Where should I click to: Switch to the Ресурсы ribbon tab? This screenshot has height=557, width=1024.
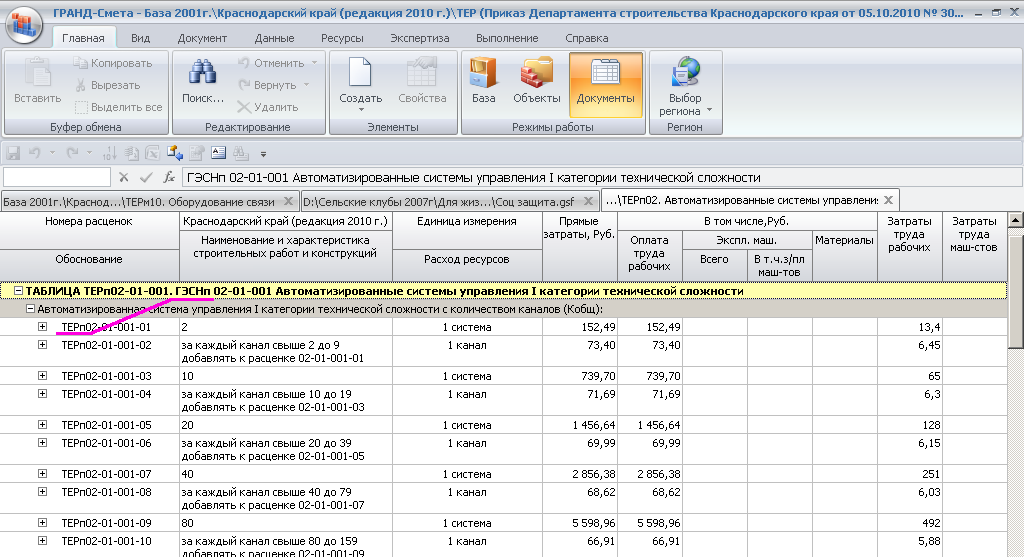pos(342,38)
